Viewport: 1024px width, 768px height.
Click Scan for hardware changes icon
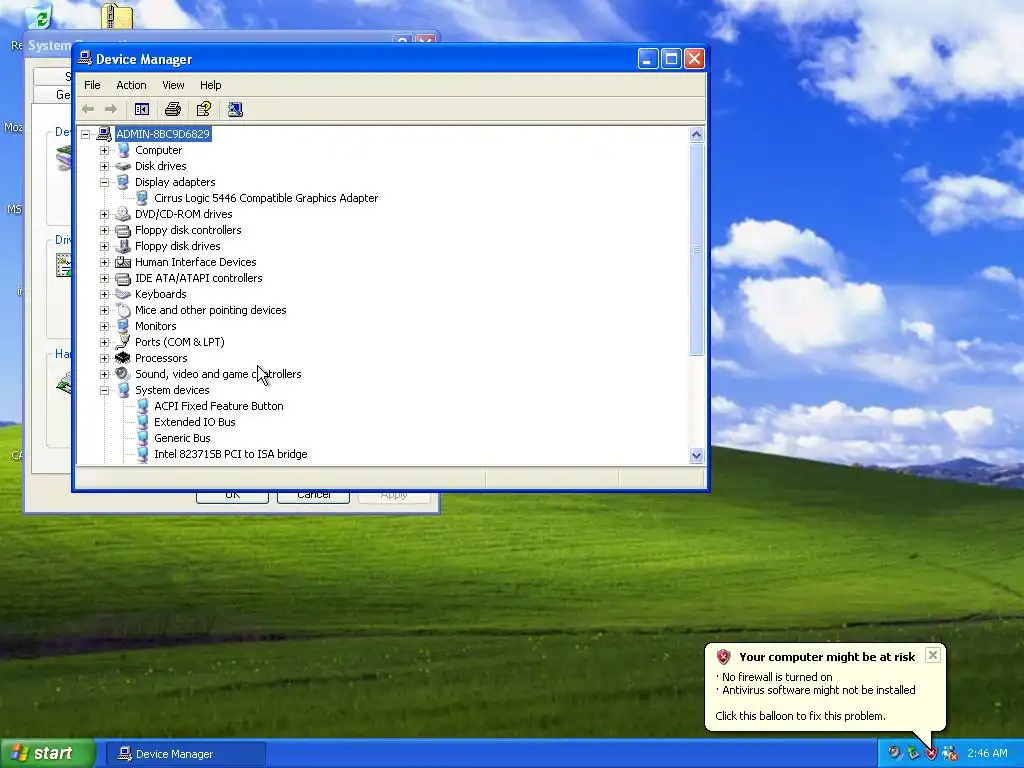[x=235, y=109]
